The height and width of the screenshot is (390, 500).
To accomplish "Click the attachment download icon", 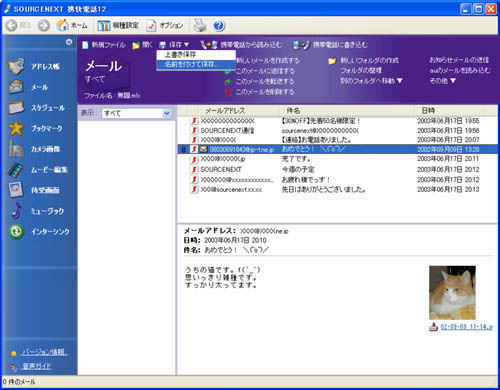I will [433, 327].
